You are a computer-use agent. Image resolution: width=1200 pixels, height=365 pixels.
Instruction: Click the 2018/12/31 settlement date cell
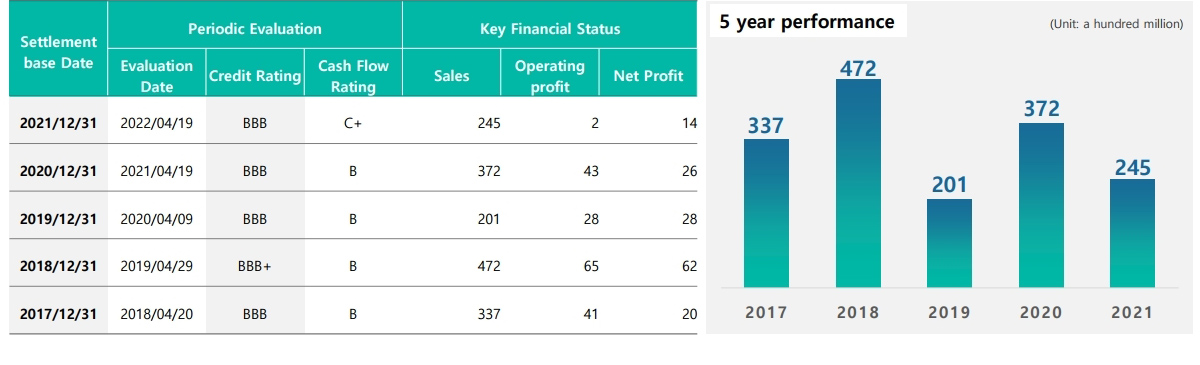(58, 266)
